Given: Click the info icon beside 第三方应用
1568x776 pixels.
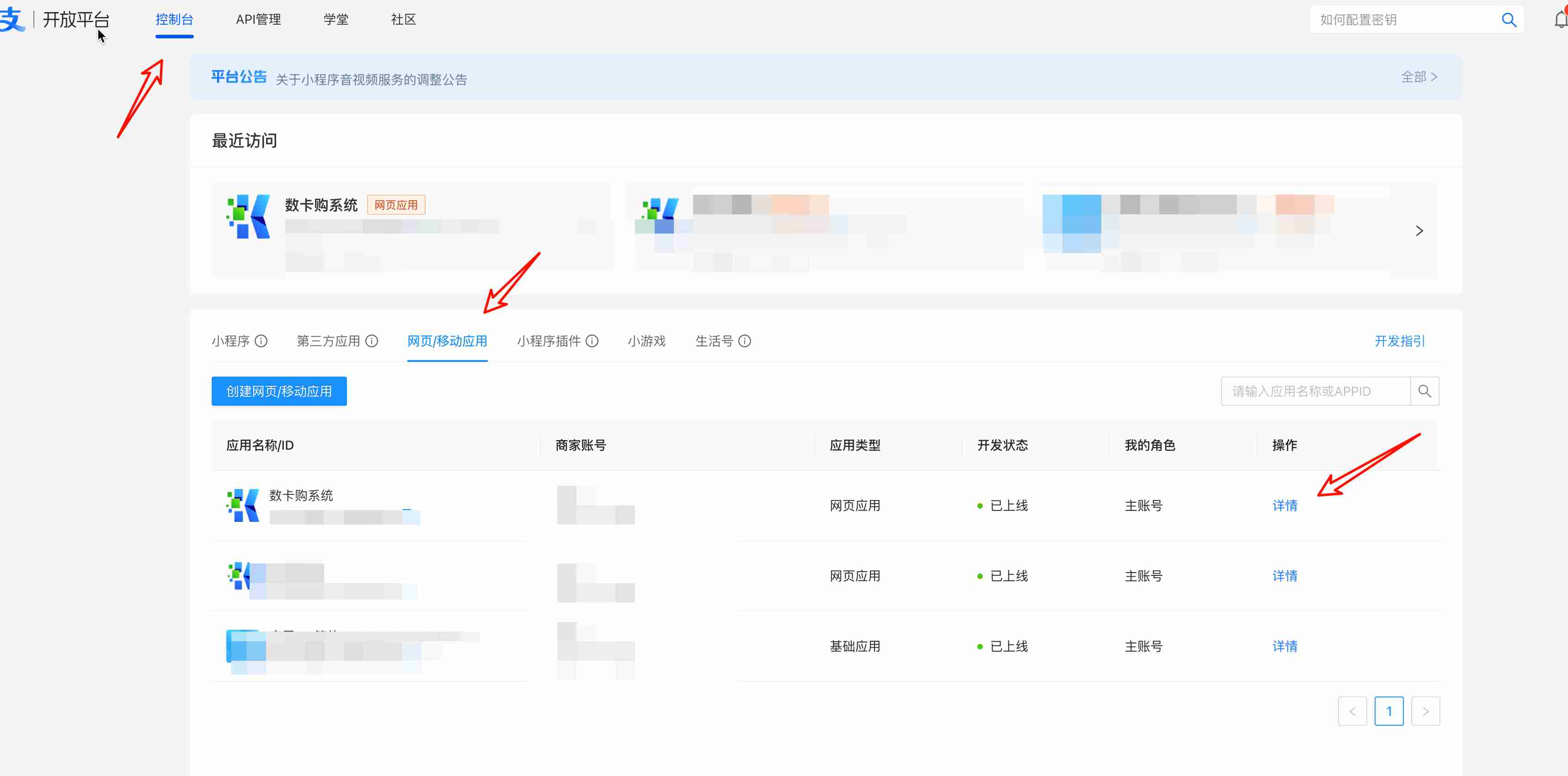Looking at the screenshot, I should [x=371, y=341].
